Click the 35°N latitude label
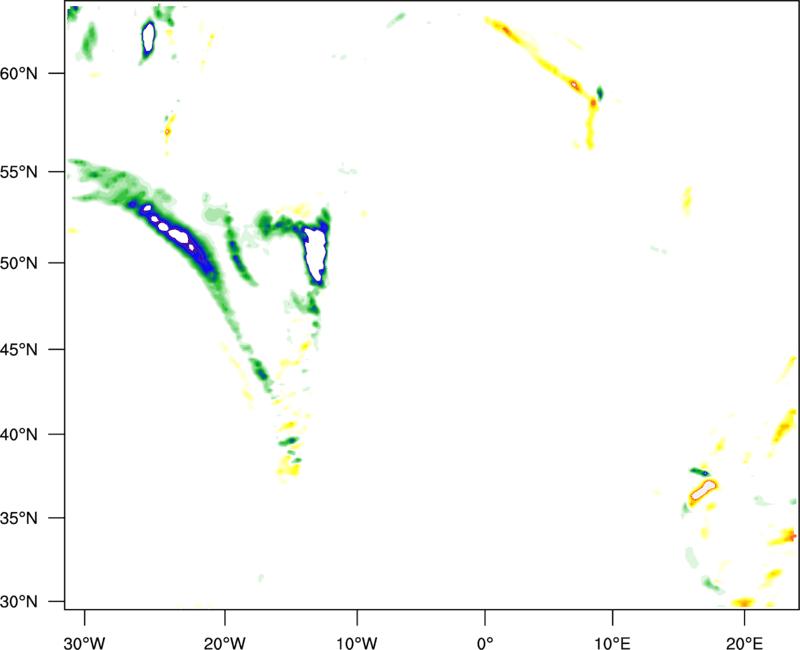This screenshot has width=800, height=650. pos(19,518)
